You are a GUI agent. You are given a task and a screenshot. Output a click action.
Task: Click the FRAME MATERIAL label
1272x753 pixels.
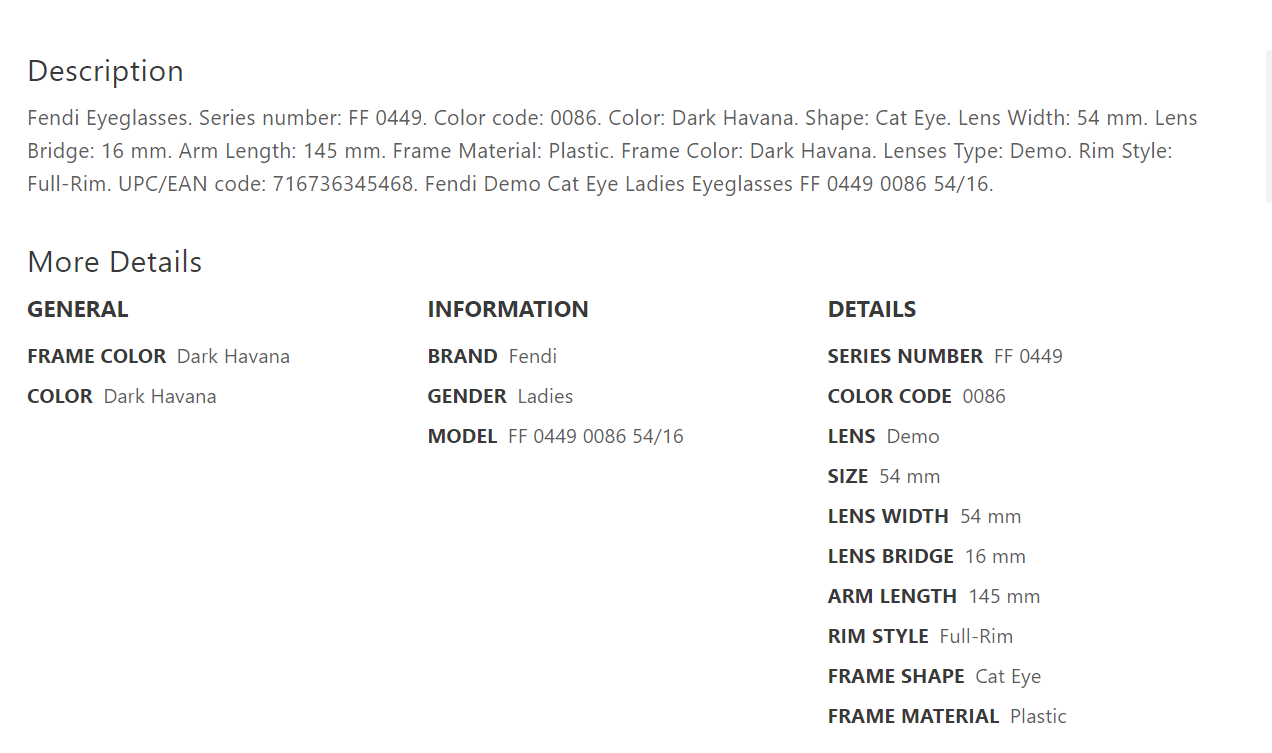click(912, 717)
